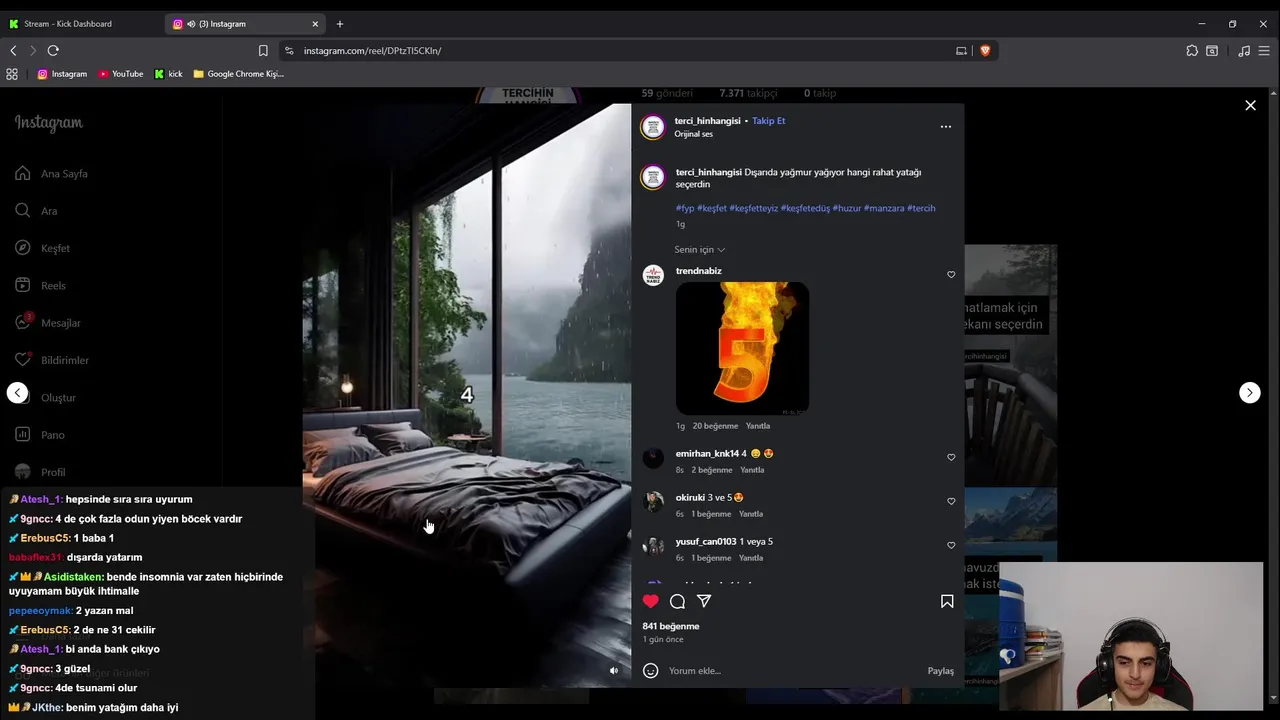Bookmark this page from address bar
This screenshot has height=720, width=1280.
[263, 50]
